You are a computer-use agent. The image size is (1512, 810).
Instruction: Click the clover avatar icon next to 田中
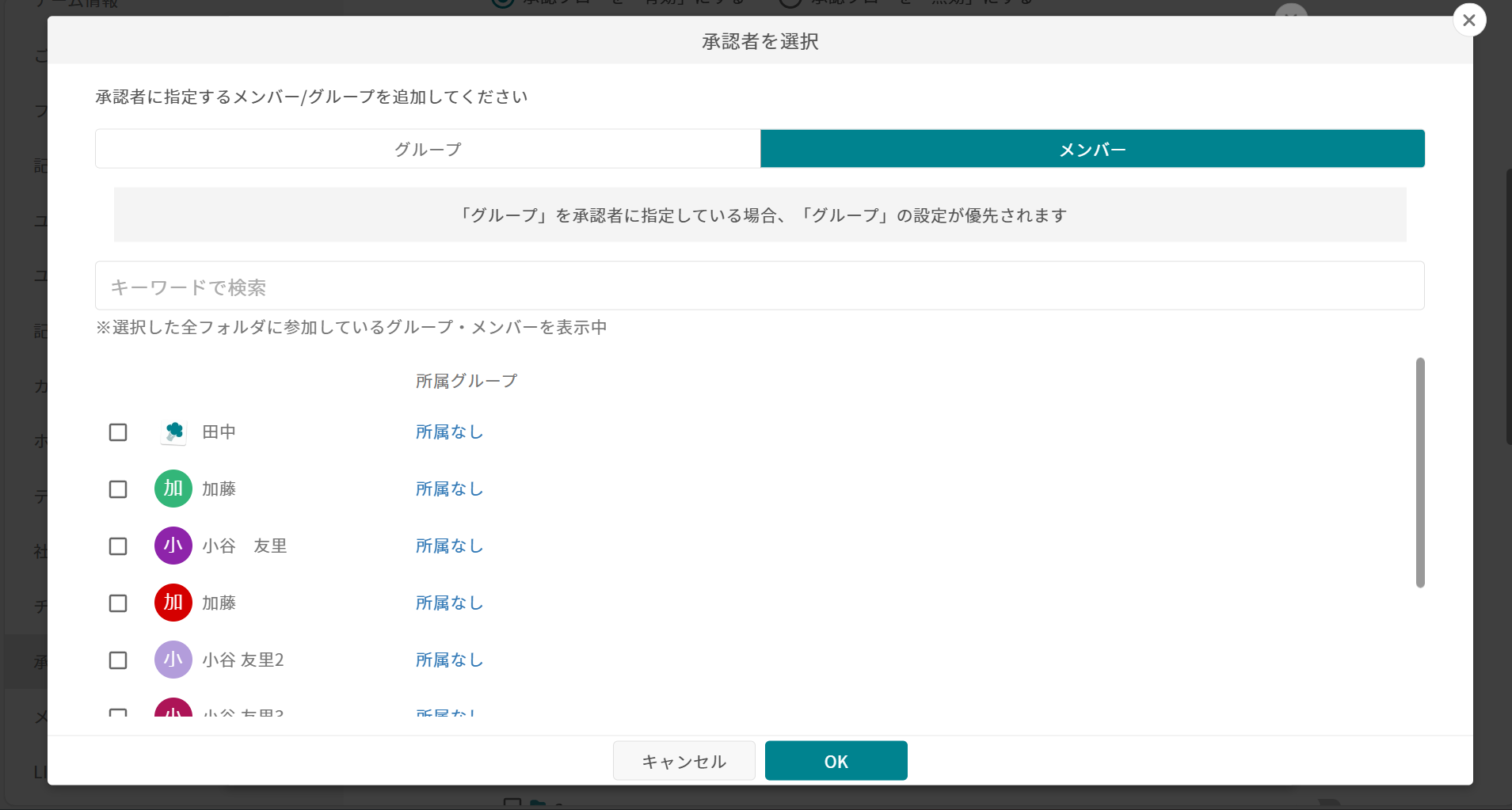(x=172, y=432)
